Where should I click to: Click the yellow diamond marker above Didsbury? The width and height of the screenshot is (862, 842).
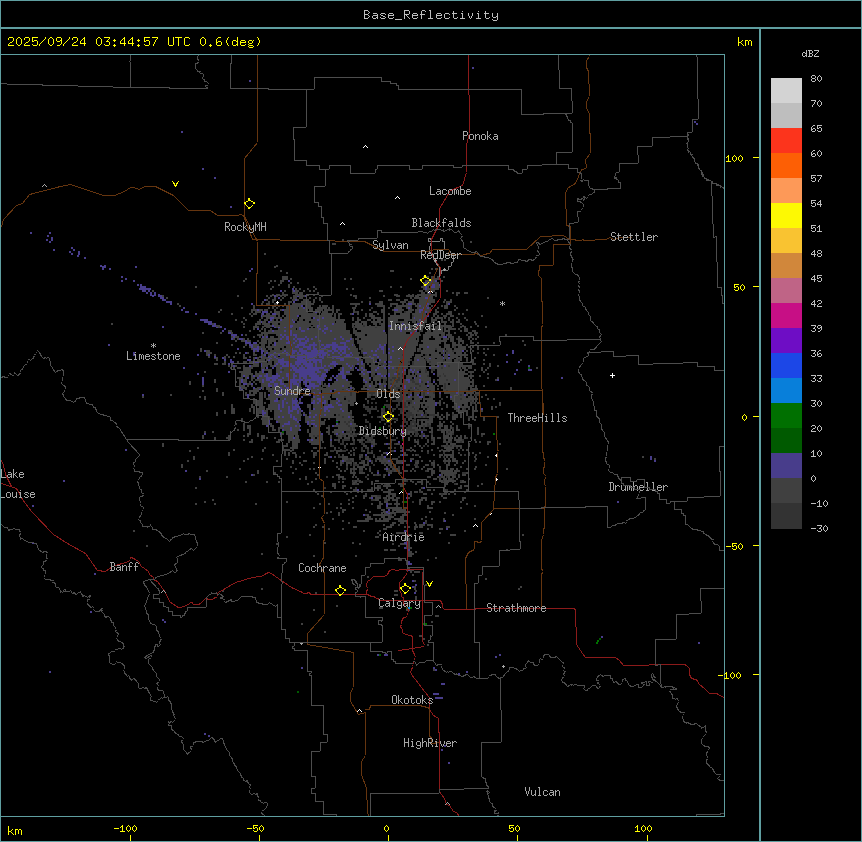pyautogui.click(x=388, y=416)
